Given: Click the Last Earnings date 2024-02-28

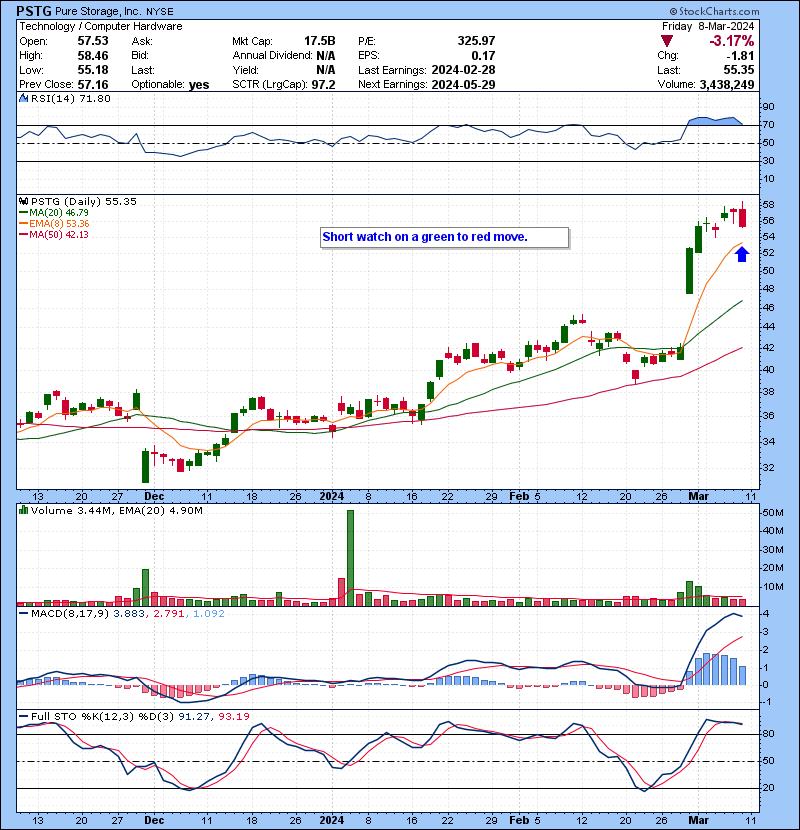Looking at the screenshot, I should 463,70.
